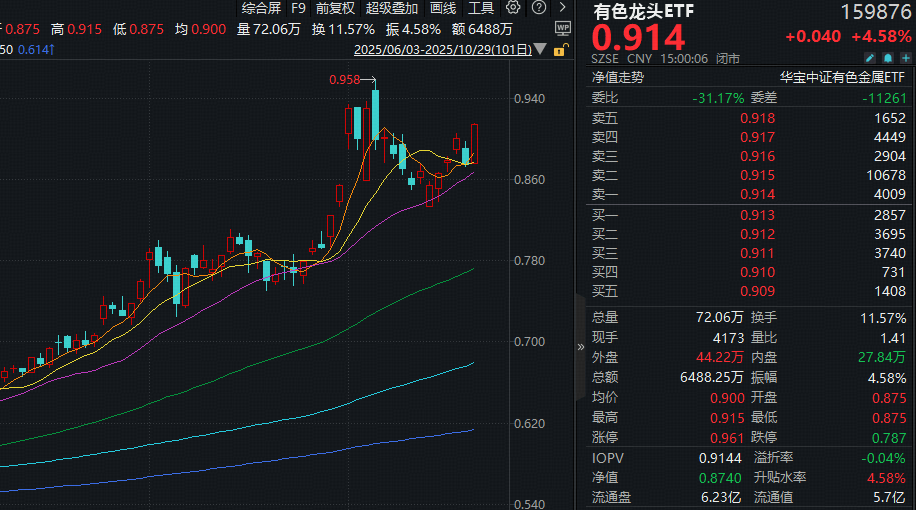Select the 画线 drawing menu item
Viewport: 916px width, 510px height.
point(443,8)
